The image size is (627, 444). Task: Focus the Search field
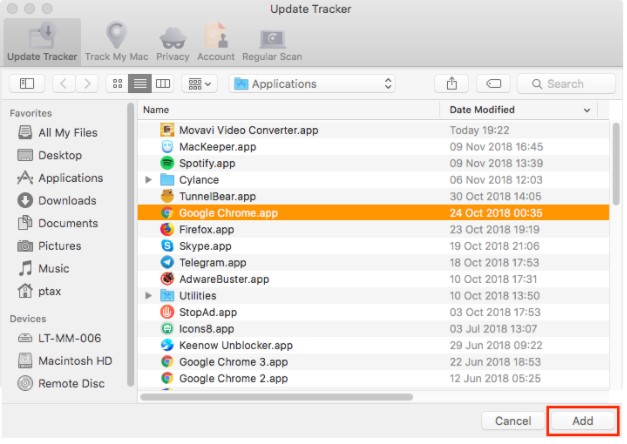(x=566, y=84)
